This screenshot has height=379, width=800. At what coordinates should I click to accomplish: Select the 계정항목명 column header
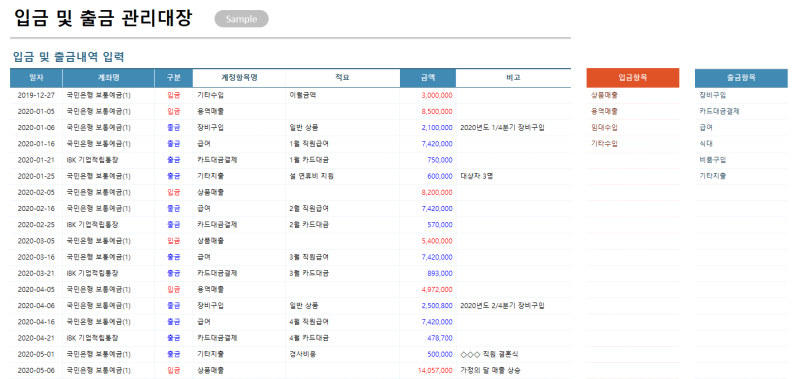[239, 78]
